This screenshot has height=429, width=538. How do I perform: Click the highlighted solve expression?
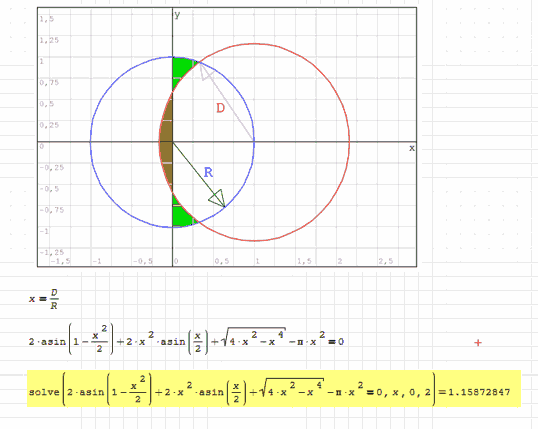[274, 389]
